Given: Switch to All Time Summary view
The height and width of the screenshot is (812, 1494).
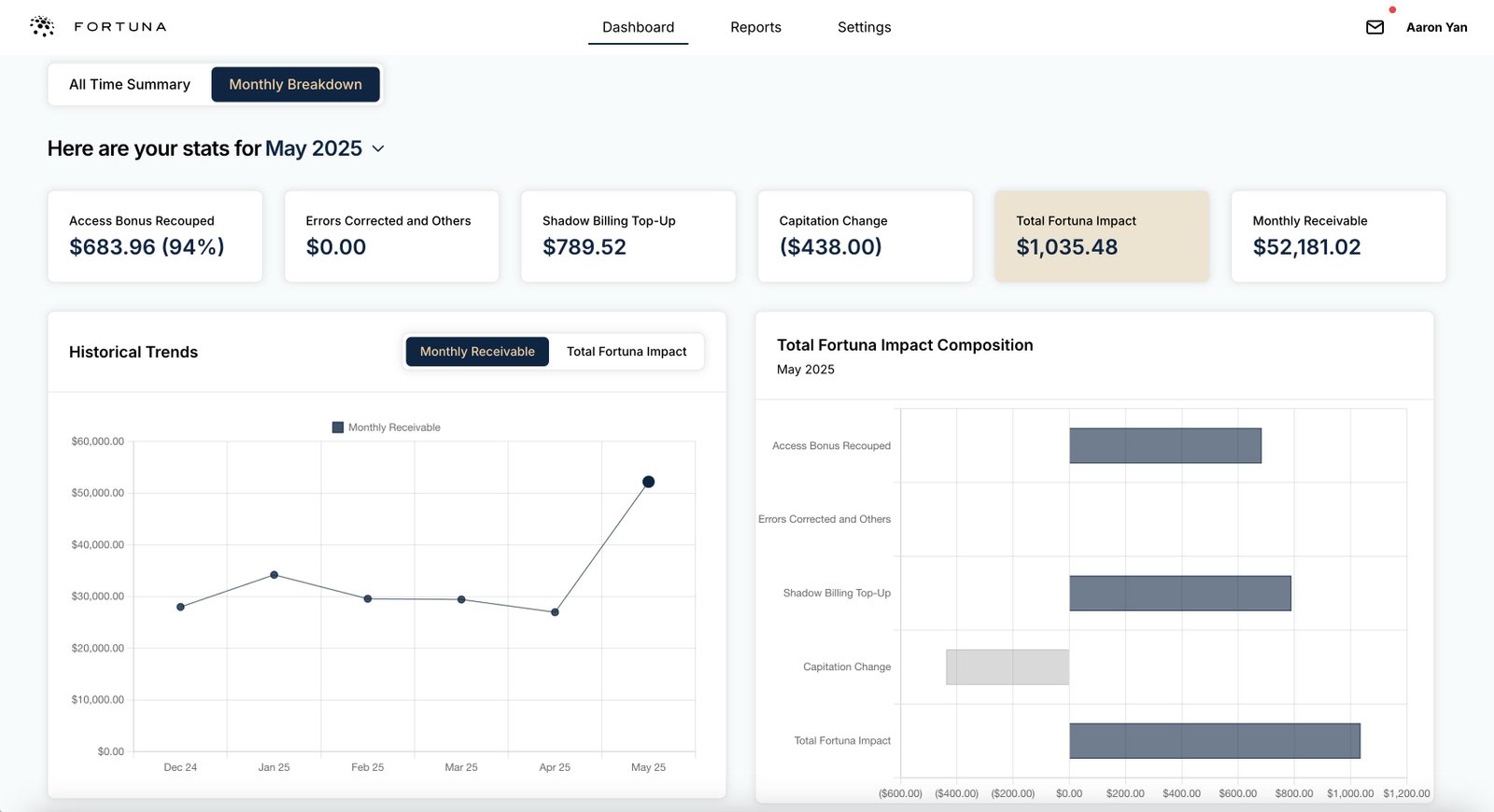Looking at the screenshot, I should [130, 84].
